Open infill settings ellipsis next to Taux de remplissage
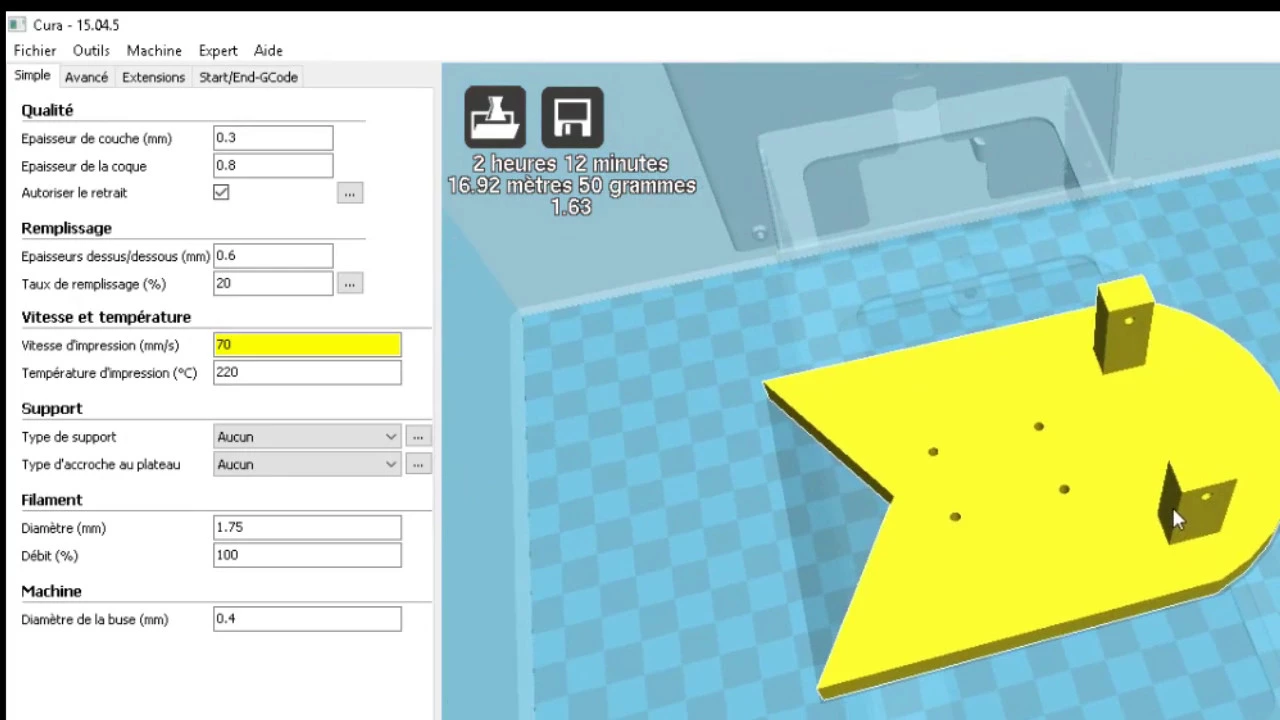 349,284
